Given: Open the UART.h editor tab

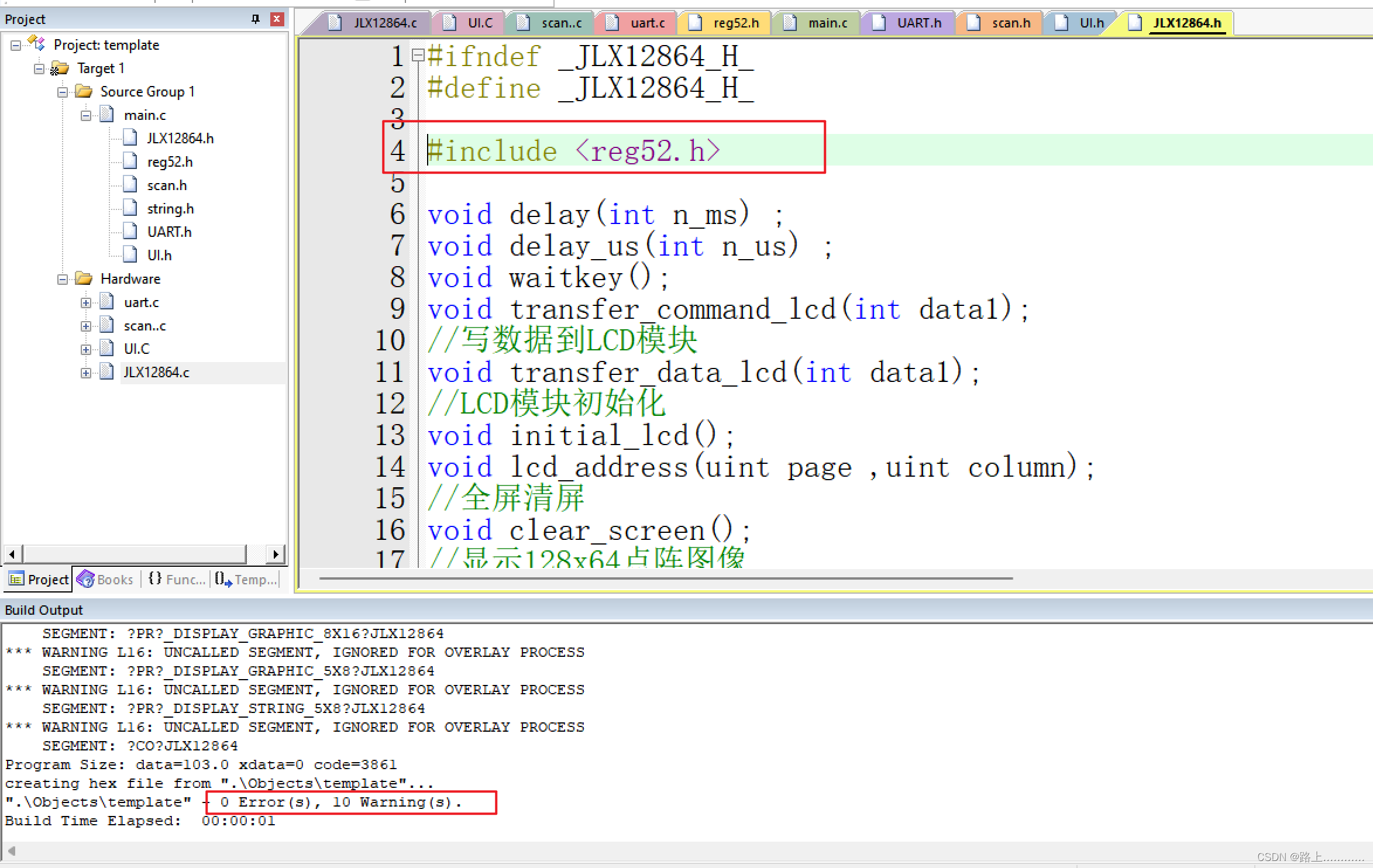Looking at the screenshot, I should tap(918, 23).
